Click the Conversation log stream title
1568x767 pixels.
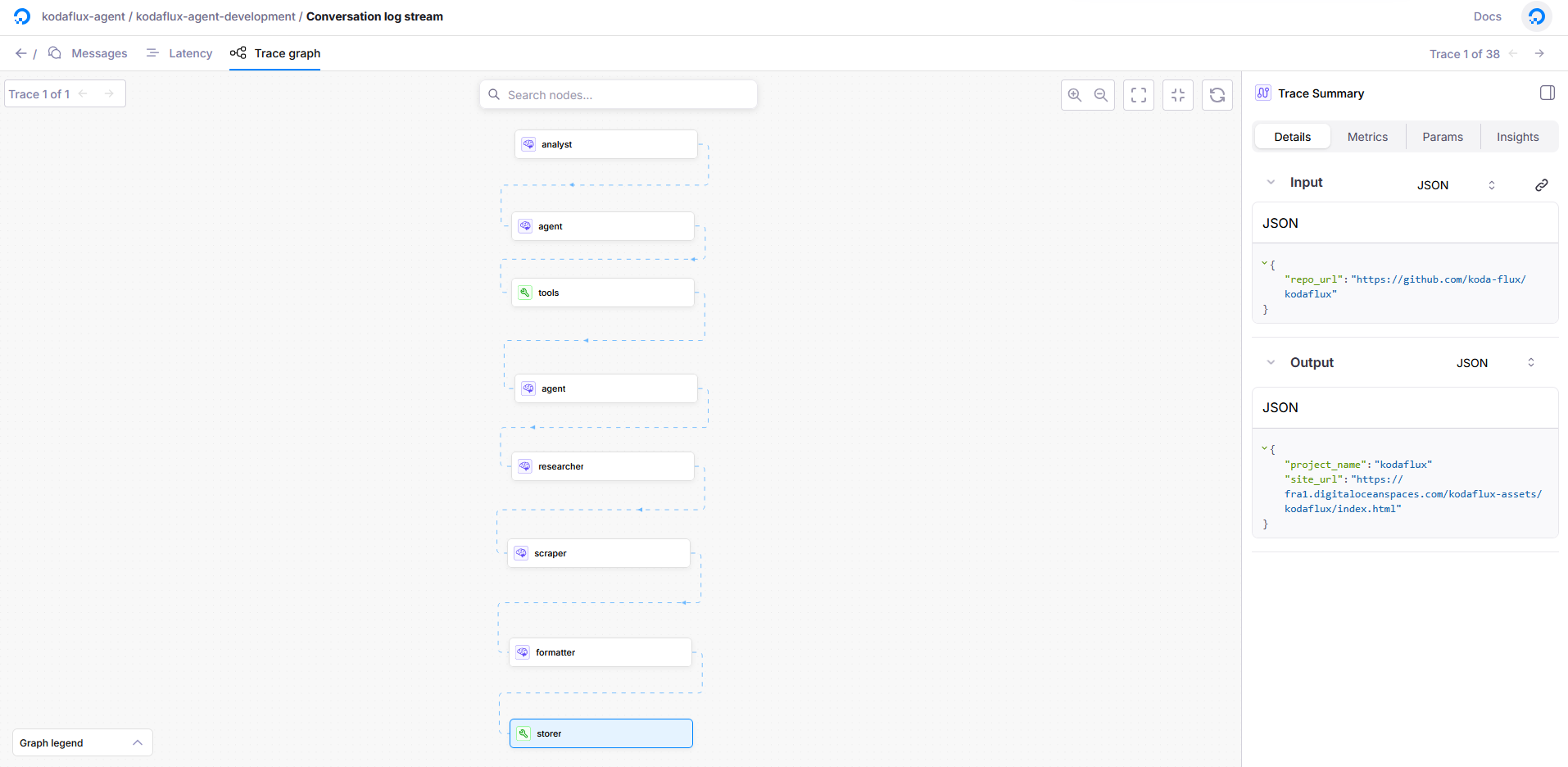coord(374,16)
